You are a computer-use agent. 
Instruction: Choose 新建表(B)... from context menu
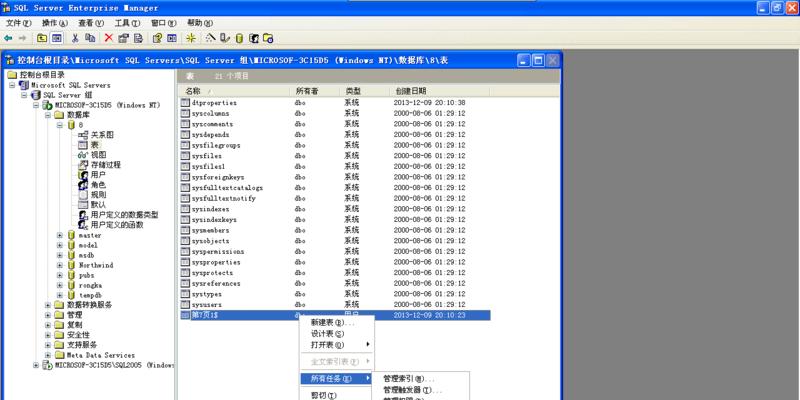point(337,322)
